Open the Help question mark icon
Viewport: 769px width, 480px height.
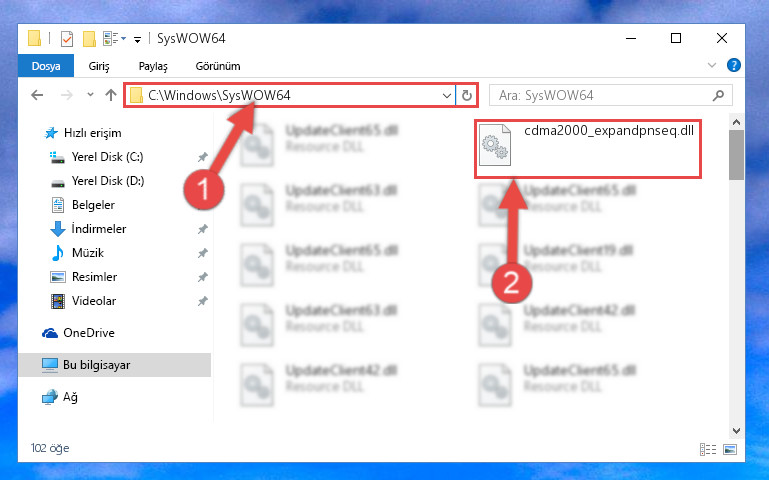tap(733, 65)
